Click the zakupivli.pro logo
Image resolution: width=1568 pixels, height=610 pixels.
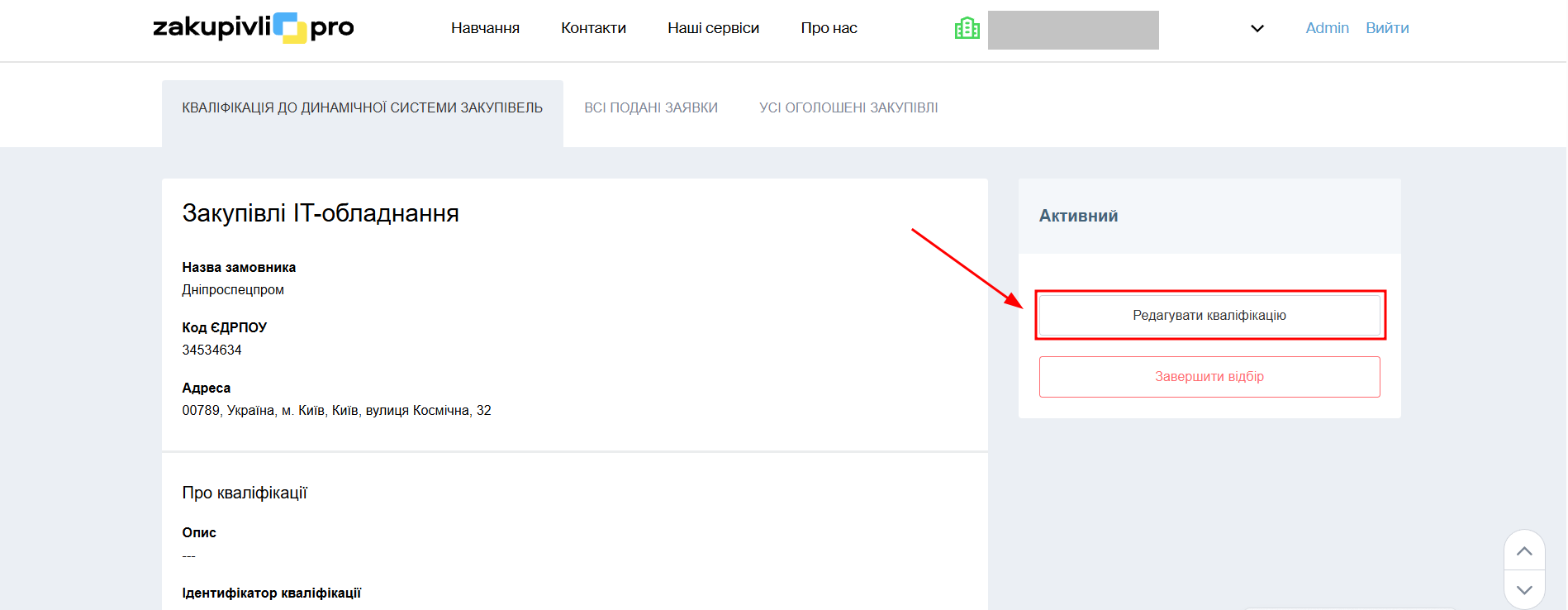click(x=253, y=28)
